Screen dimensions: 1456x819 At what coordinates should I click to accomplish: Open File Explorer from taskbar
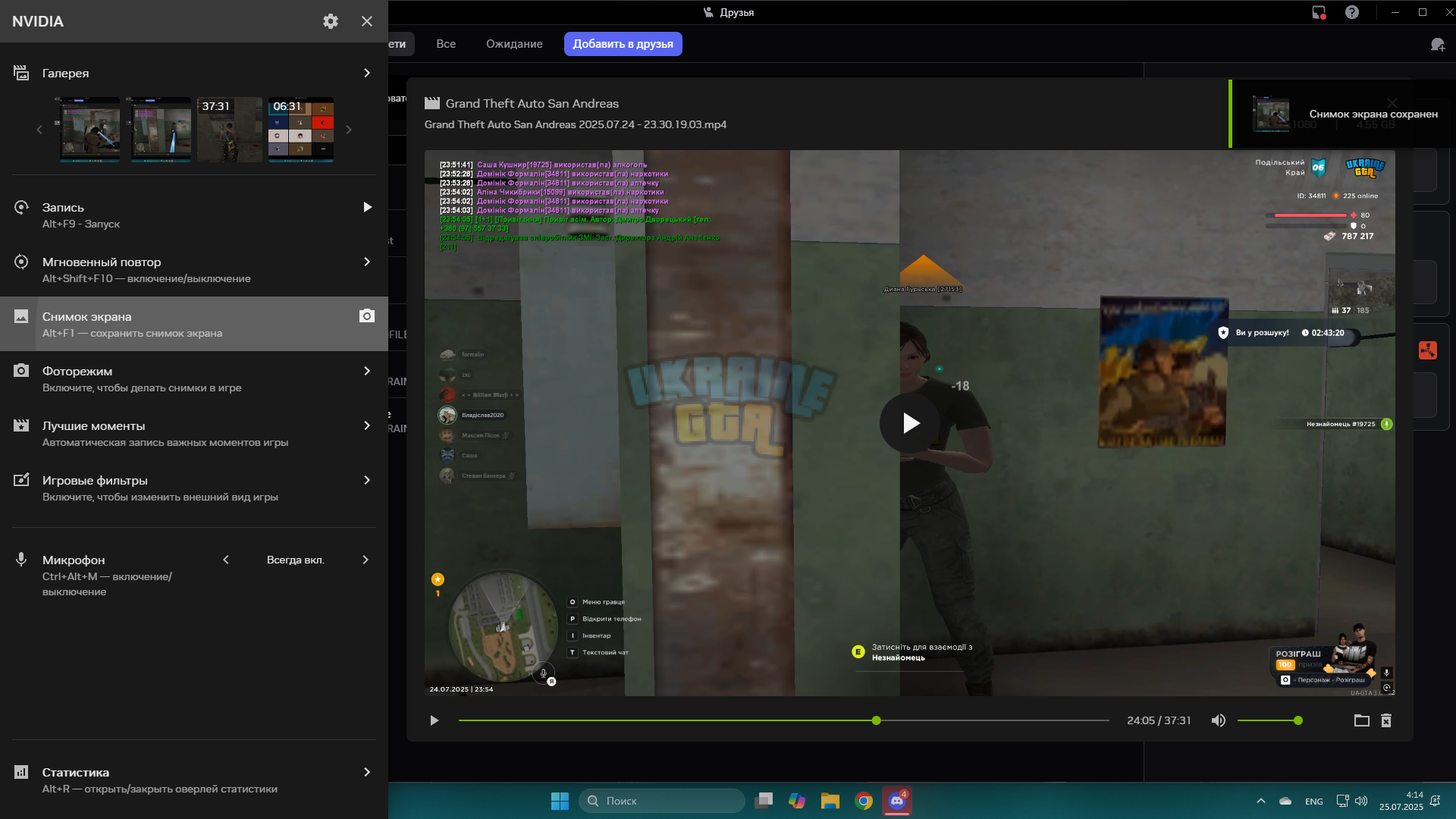coord(830,801)
